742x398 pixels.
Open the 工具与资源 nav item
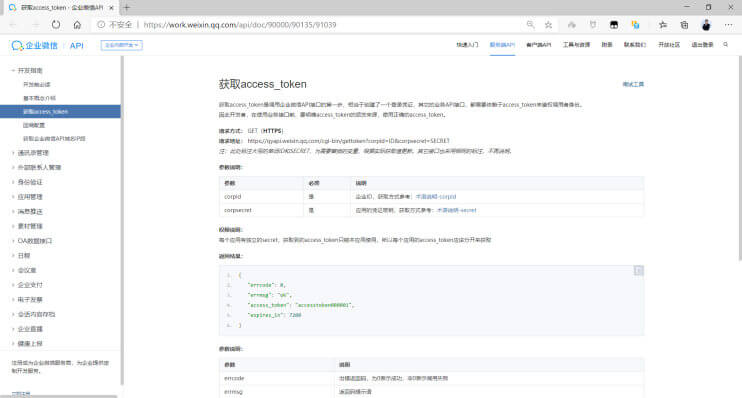click(x=576, y=45)
